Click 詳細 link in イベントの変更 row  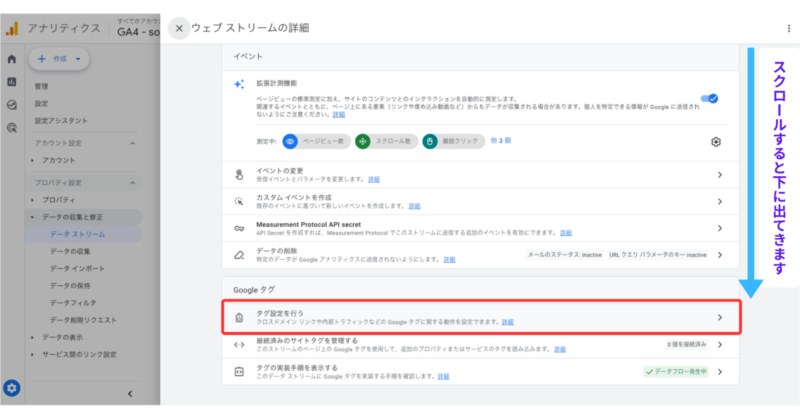pyautogui.click(x=374, y=180)
